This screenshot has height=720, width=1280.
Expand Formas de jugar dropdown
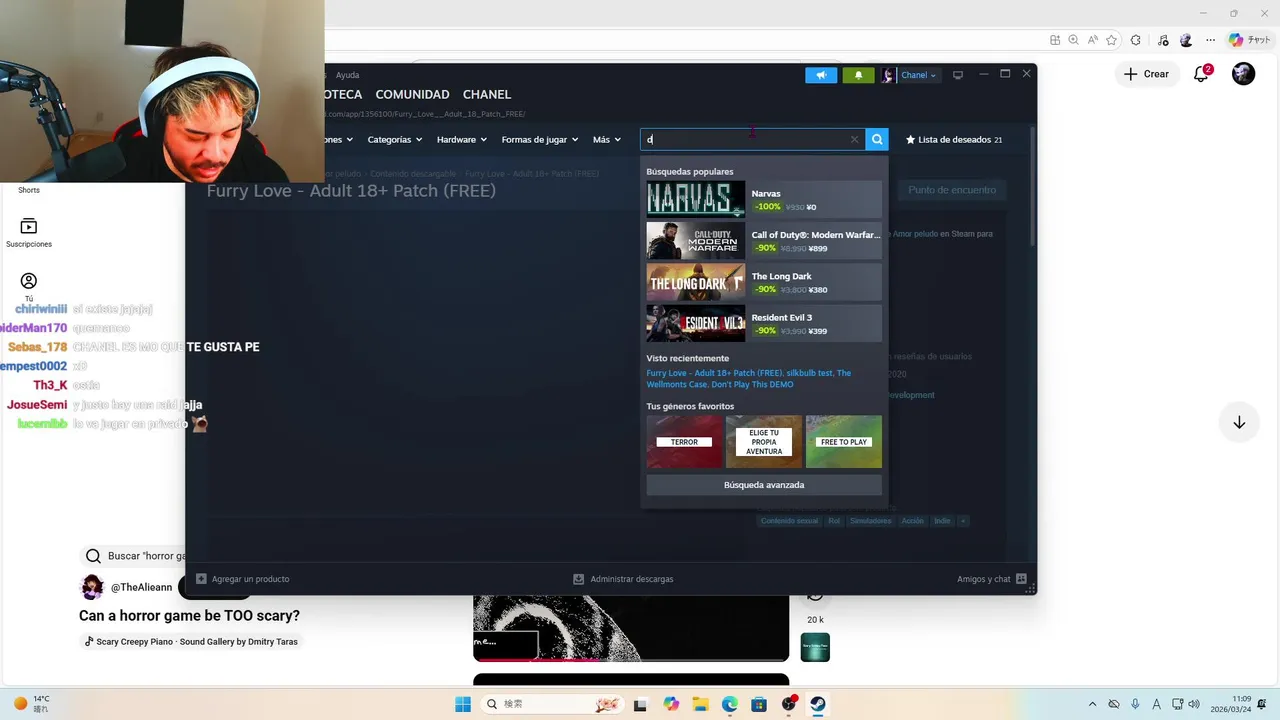[x=540, y=140]
